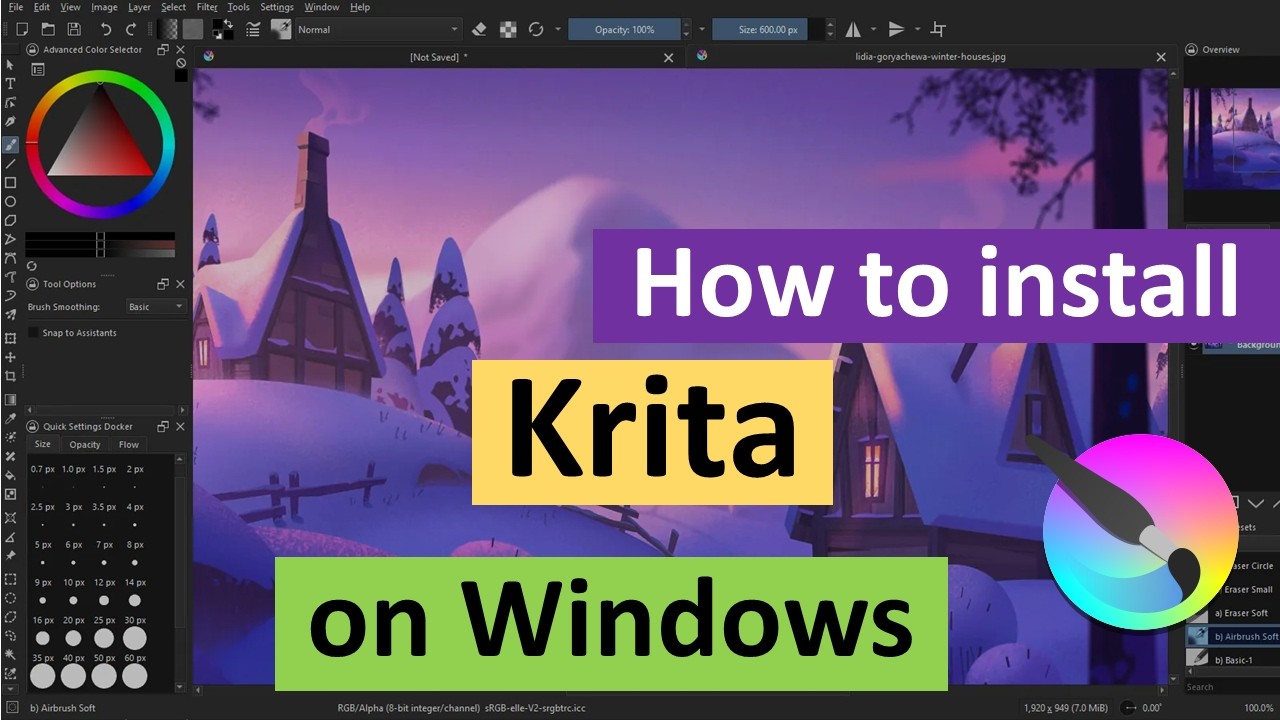Select the Calligraphy pen tool
The image size is (1280, 720).
click(11, 121)
